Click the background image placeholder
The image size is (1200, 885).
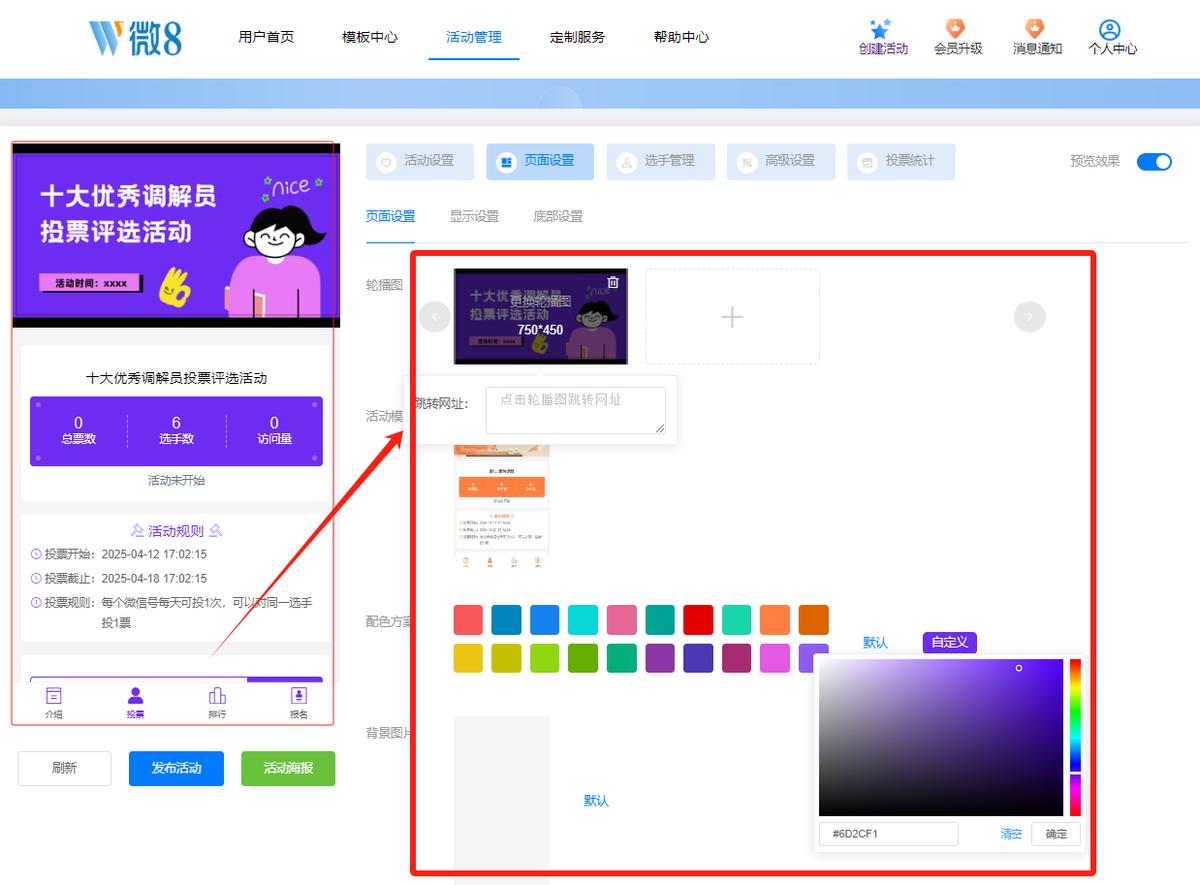click(502, 799)
